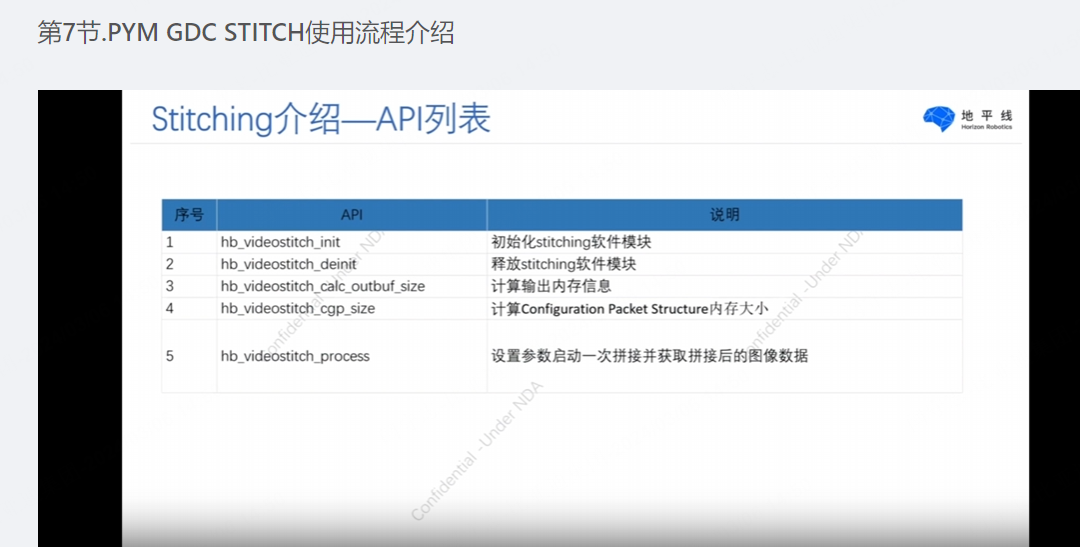Click row number '4' in table
The width and height of the screenshot is (1080, 547).
click(169, 309)
